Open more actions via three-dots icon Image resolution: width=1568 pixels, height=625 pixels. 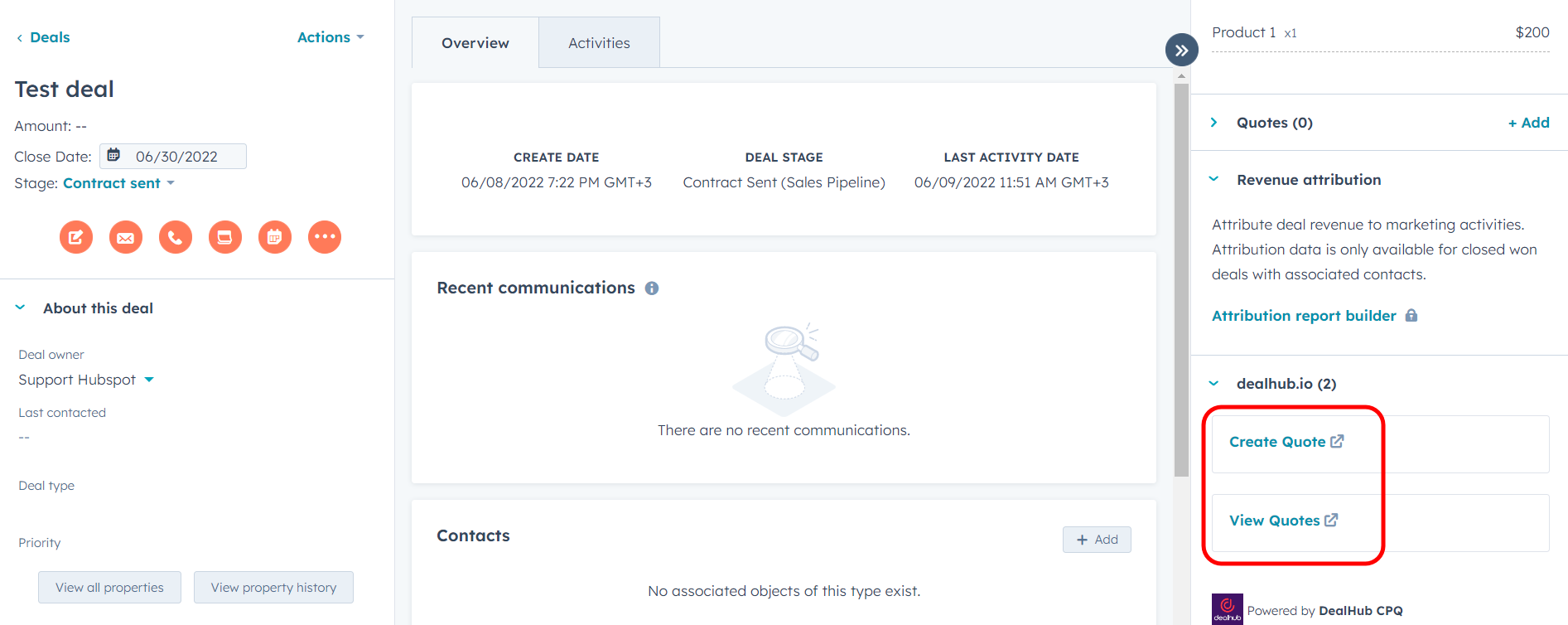(325, 237)
